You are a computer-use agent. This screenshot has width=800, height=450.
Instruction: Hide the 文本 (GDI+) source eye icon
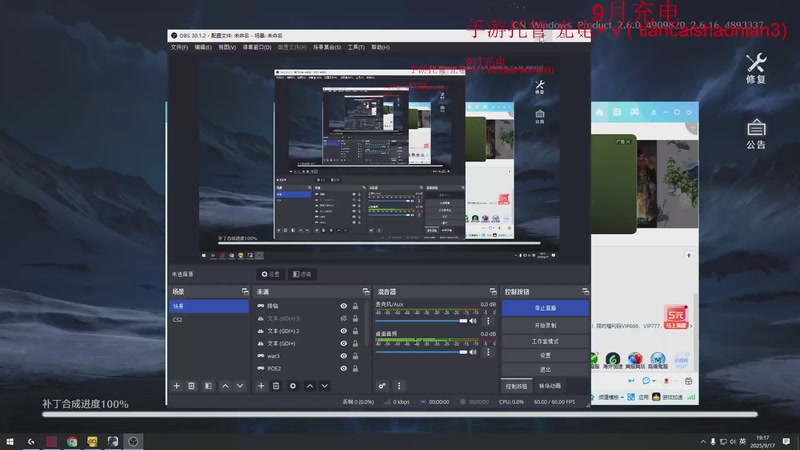coord(344,343)
